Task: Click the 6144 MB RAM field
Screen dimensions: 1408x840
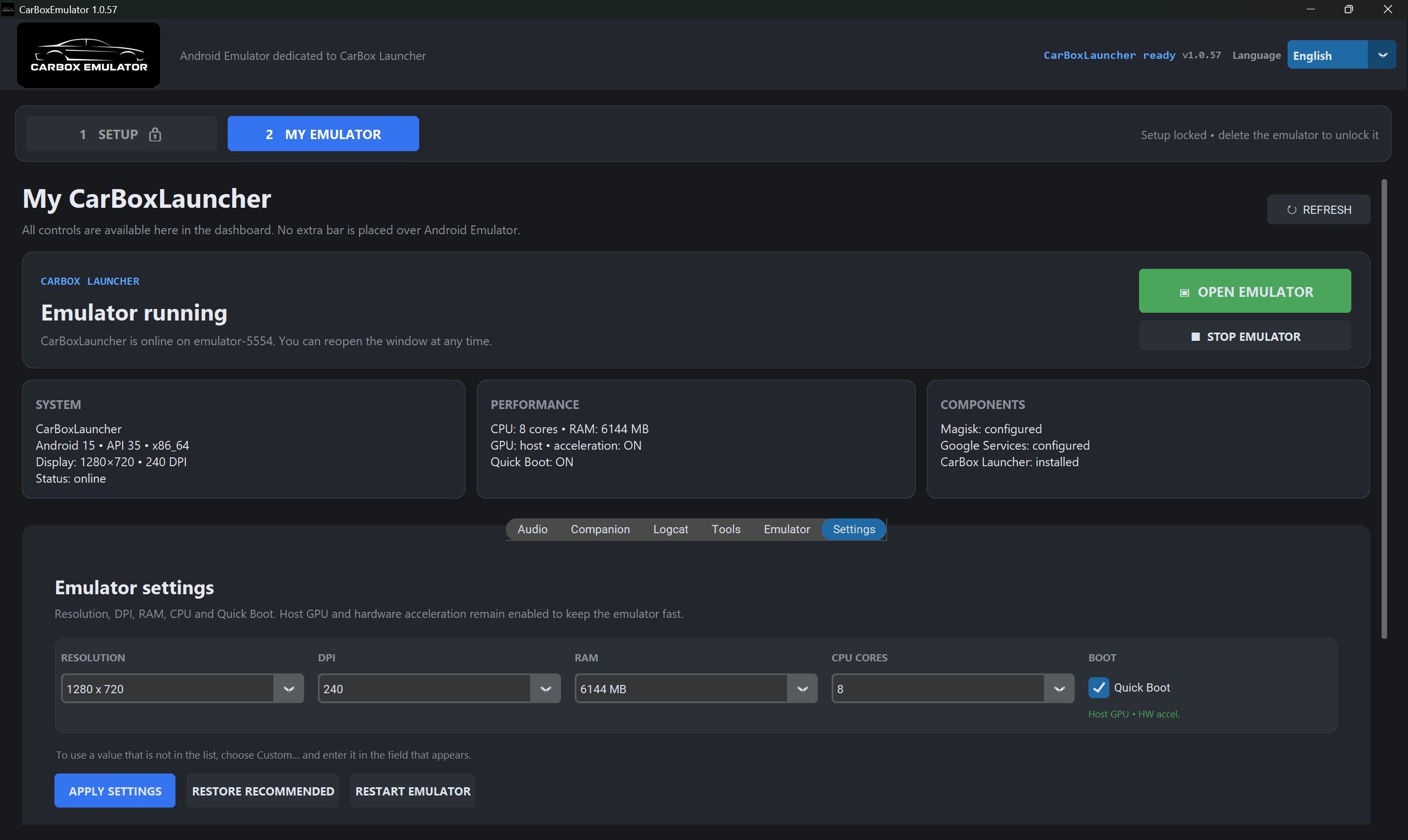Action: tap(681, 689)
